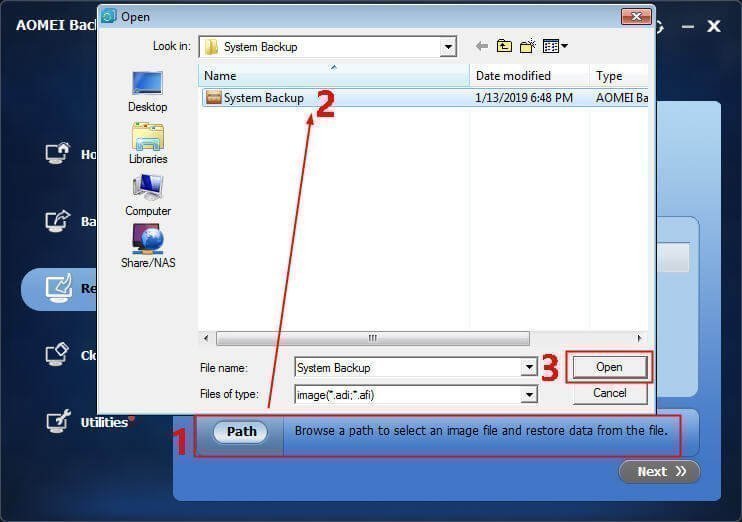Click the File name input field
The width and height of the screenshot is (742, 522).
click(408, 368)
